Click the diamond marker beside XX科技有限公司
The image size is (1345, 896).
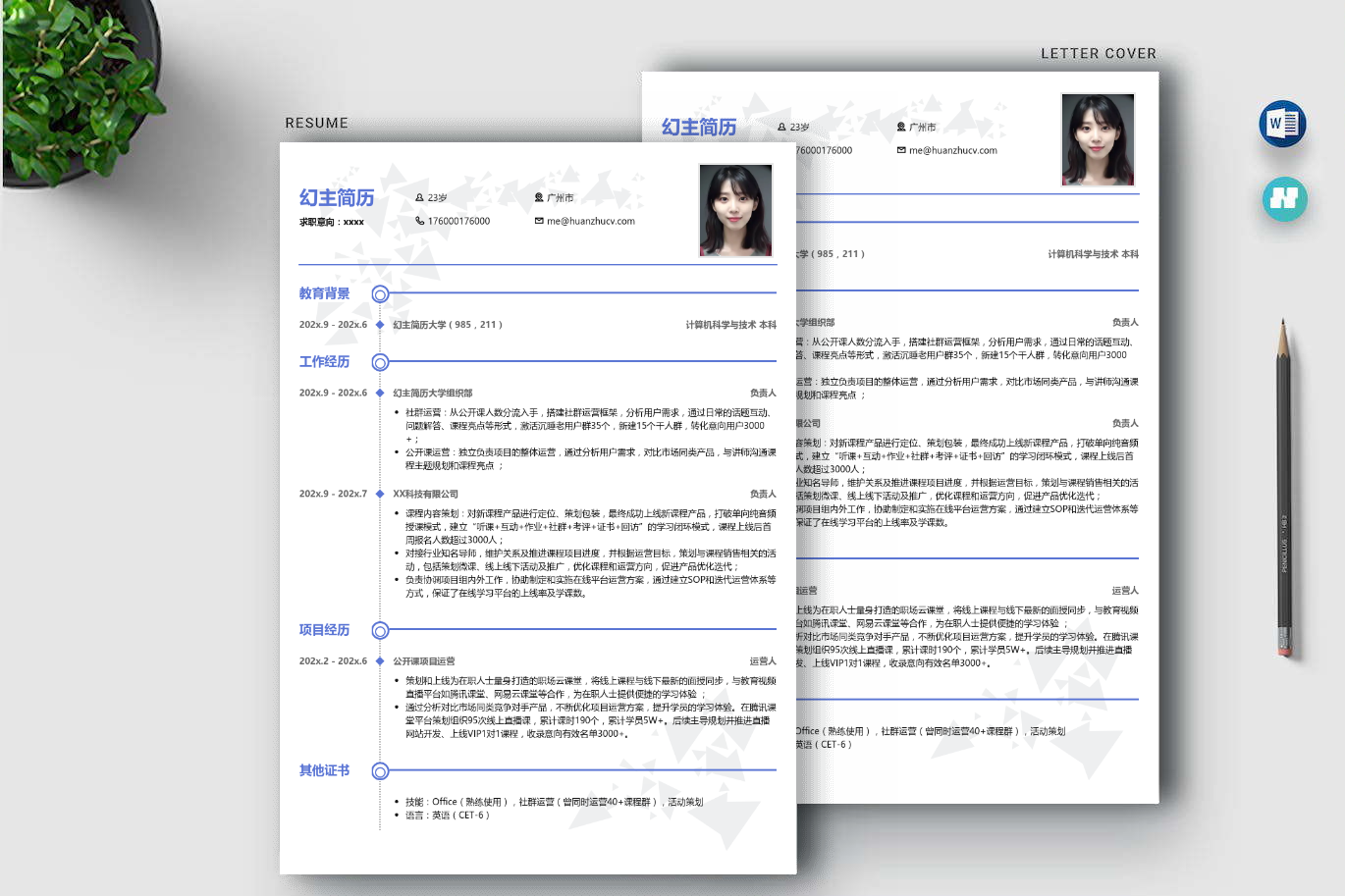click(x=380, y=494)
